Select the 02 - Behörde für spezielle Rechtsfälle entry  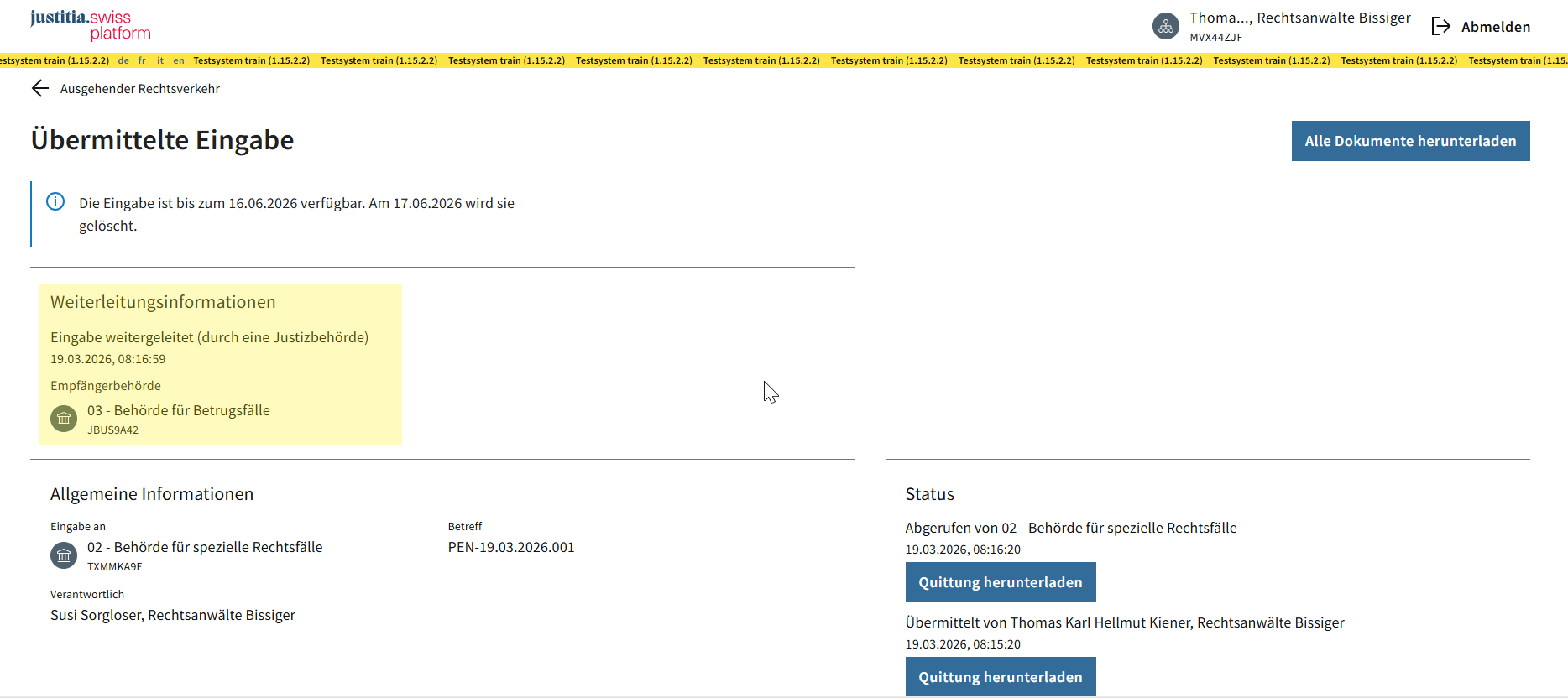(205, 547)
